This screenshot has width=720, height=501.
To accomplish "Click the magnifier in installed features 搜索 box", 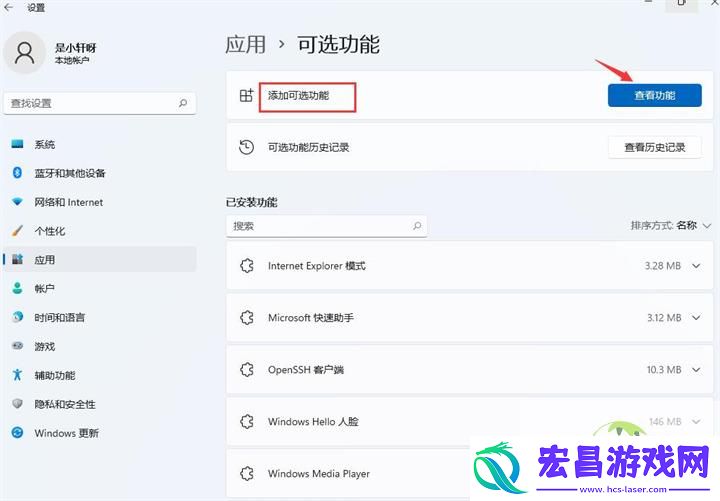I will [417, 225].
